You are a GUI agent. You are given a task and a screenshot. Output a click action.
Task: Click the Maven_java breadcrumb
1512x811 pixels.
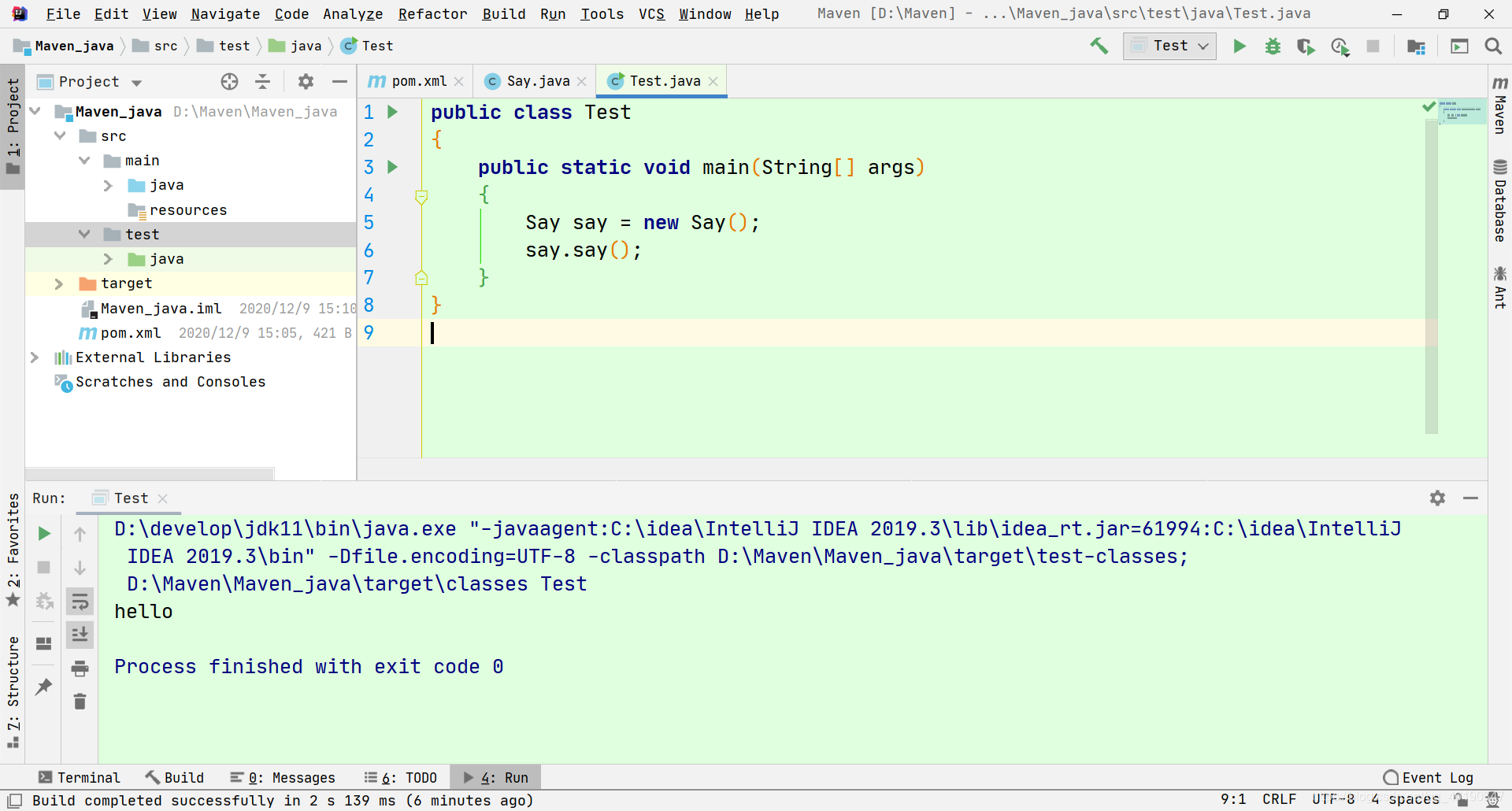coord(64,46)
